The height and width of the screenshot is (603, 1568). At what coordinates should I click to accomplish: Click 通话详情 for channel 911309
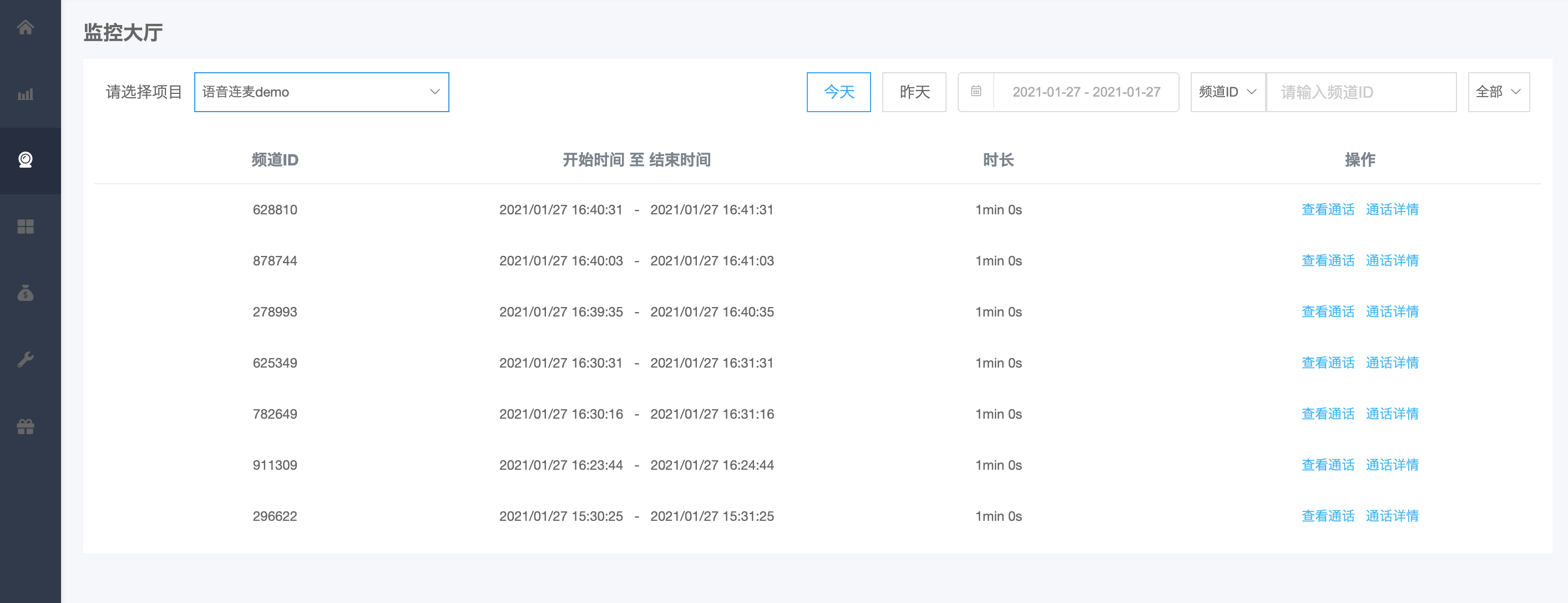click(1392, 465)
